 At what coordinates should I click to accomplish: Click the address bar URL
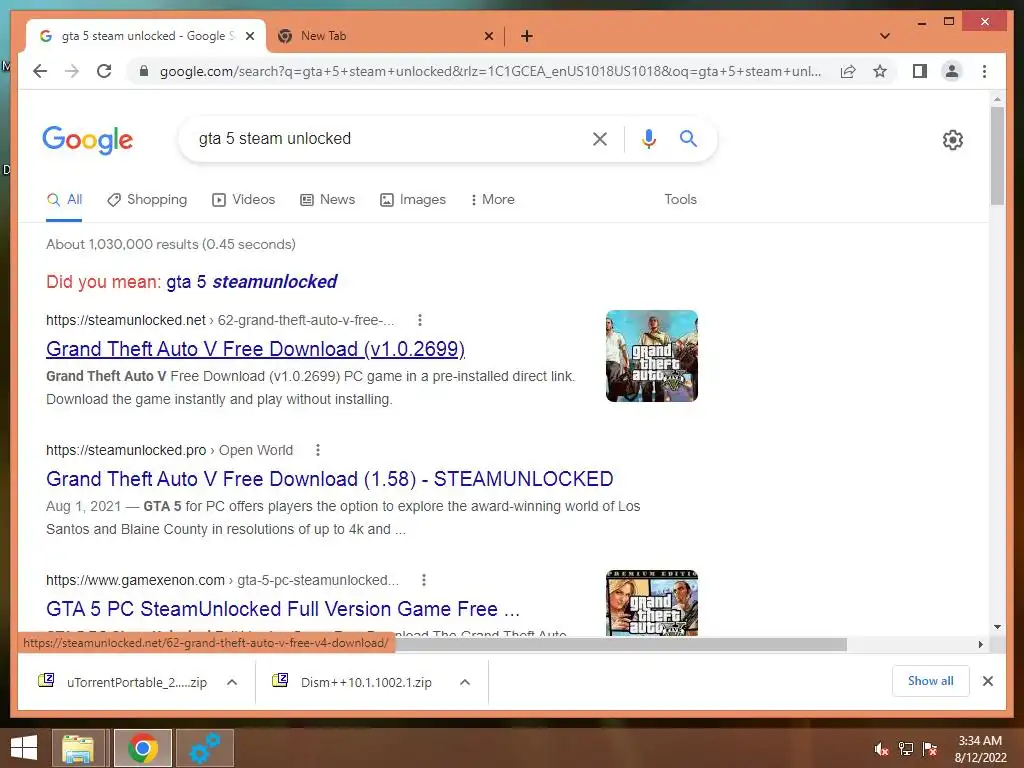(x=490, y=71)
